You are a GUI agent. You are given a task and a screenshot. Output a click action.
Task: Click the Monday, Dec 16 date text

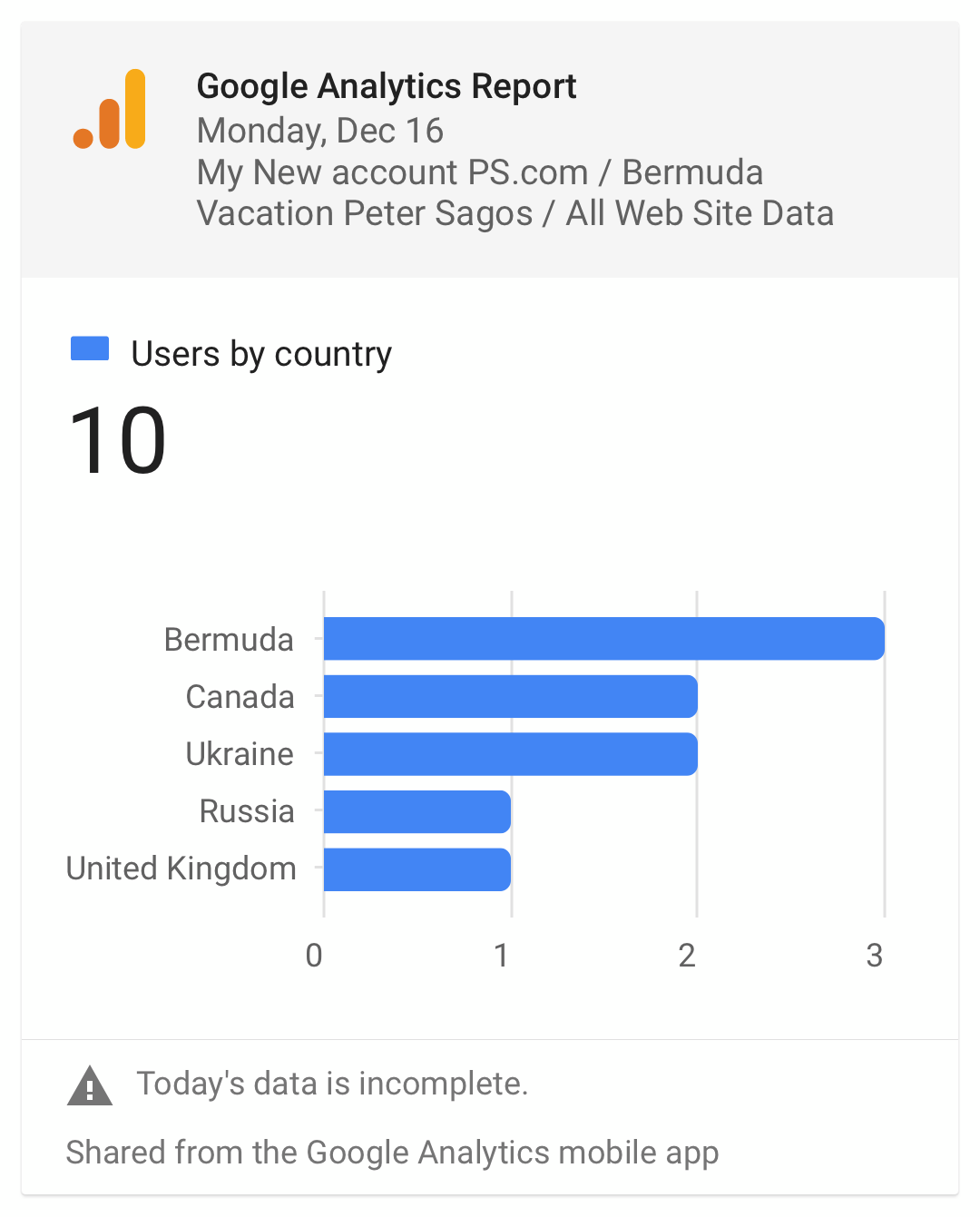[x=320, y=131]
